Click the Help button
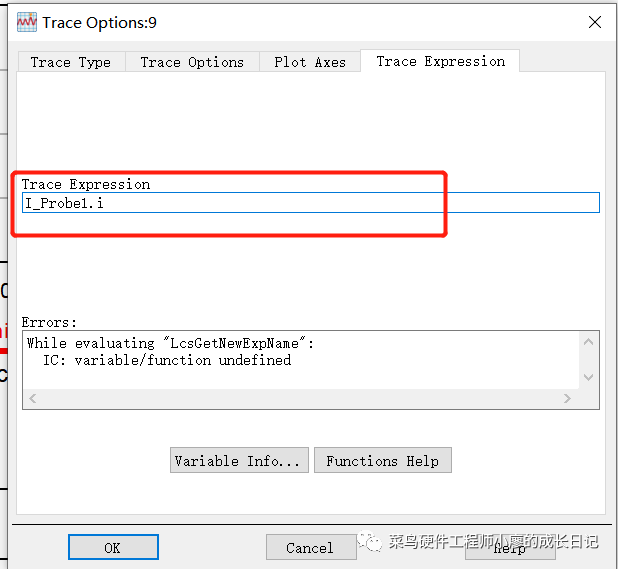The image size is (618, 569). point(510,548)
